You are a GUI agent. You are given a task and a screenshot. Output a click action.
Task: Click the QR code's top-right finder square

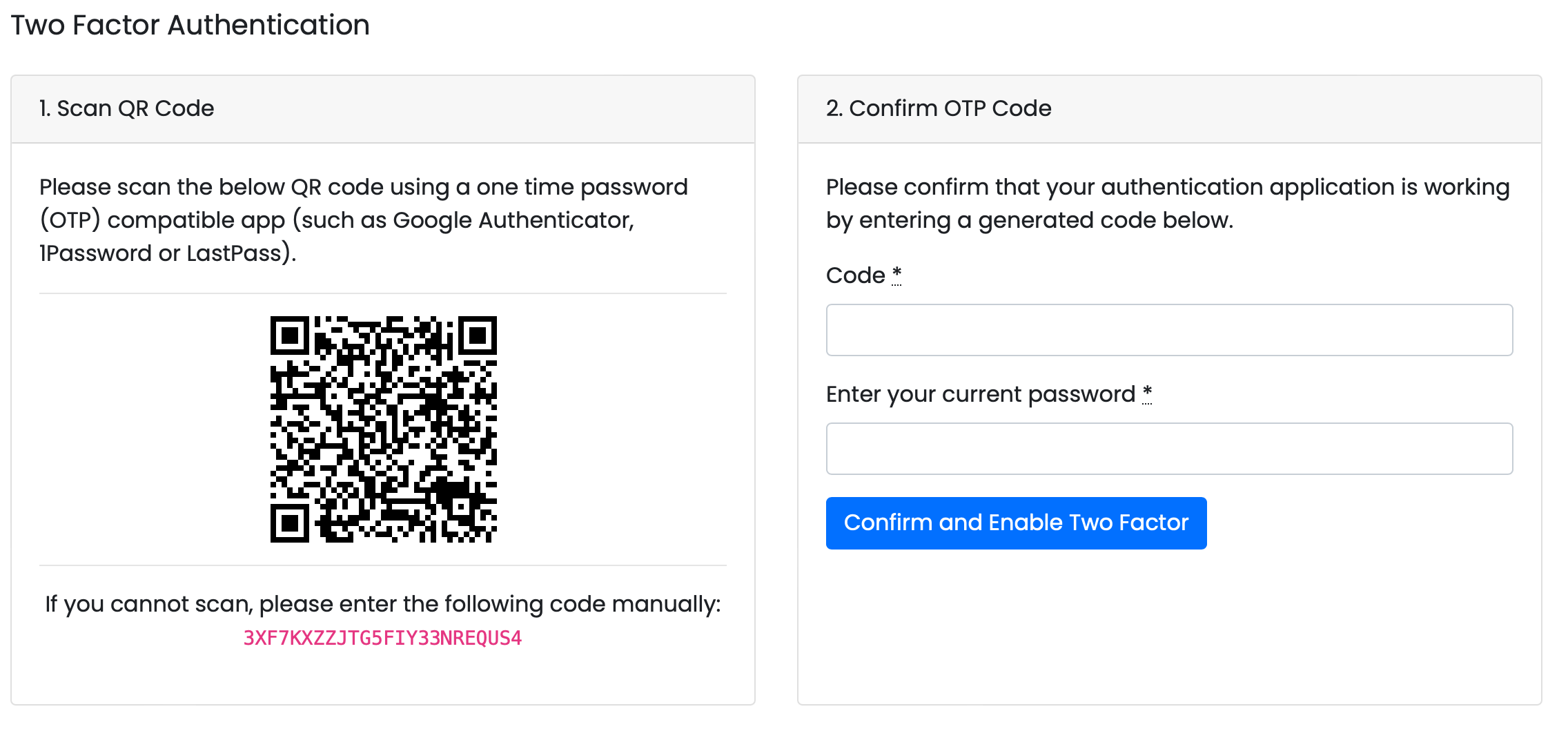478,336
